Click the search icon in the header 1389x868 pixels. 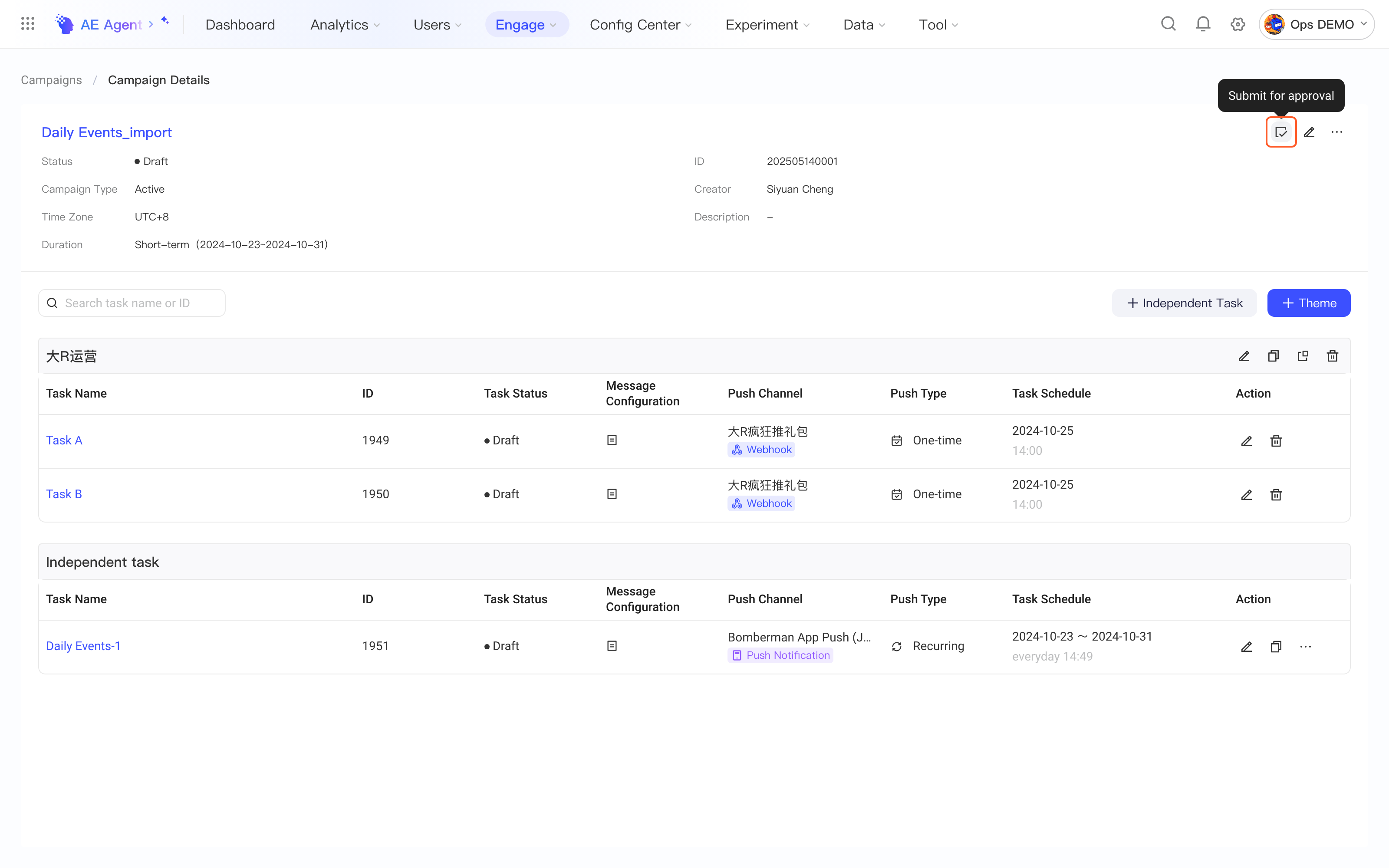1168,24
